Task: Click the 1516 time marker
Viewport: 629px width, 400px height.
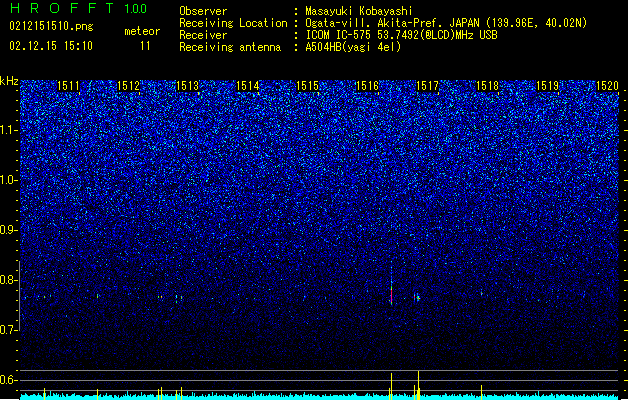Action: click(x=367, y=85)
